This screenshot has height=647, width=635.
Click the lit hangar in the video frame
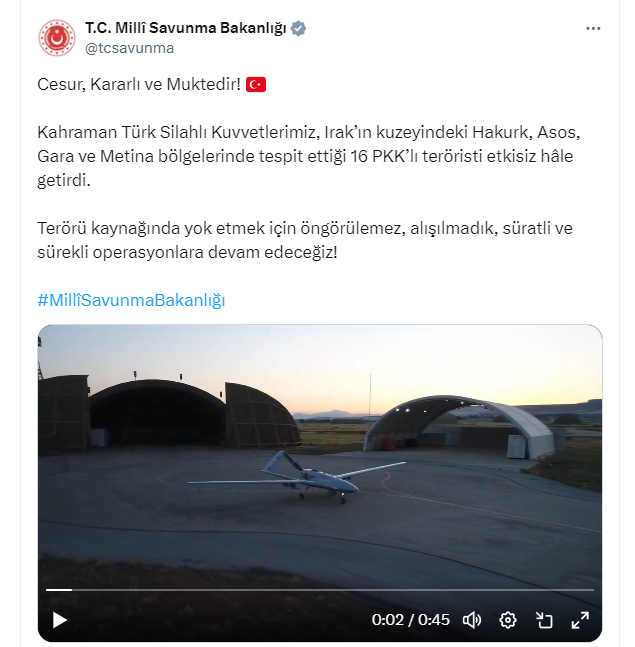pyautogui.click(x=461, y=427)
